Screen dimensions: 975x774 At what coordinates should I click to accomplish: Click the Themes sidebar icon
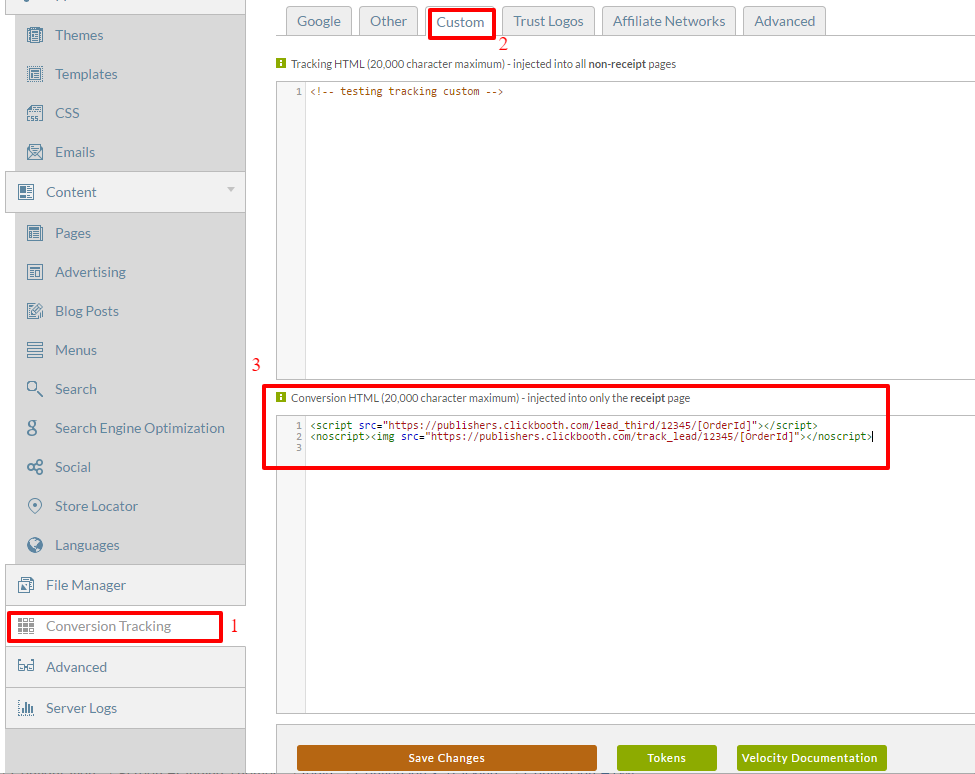pyautogui.click(x=35, y=35)
